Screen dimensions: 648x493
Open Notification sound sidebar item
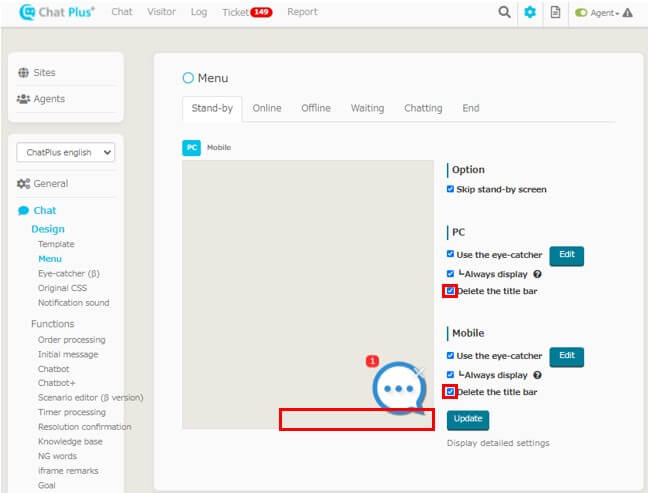(74, 303)
